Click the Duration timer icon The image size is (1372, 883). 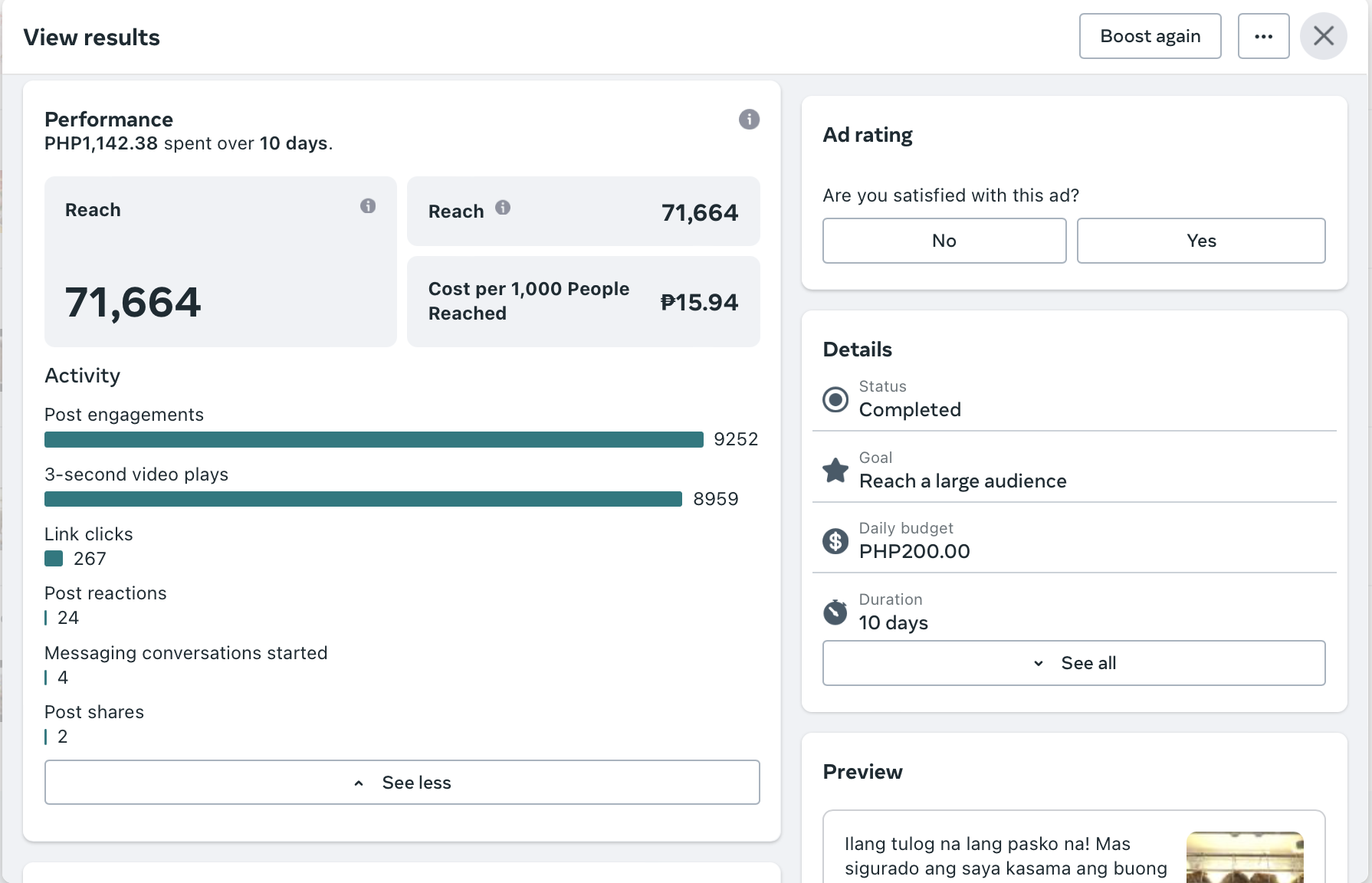coord(835,612)
